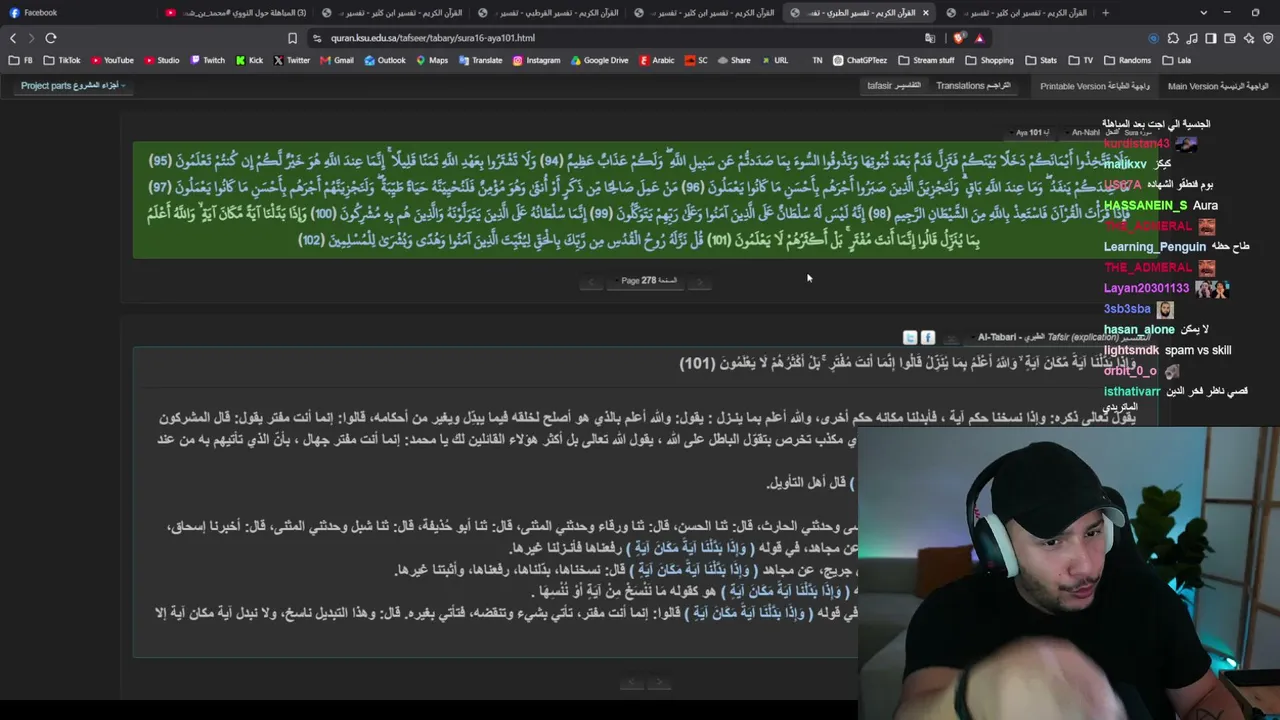This screenshot has height=720, width=1280.
Task: Open the Gmail bookmark
Action: [x=337, y=60]
